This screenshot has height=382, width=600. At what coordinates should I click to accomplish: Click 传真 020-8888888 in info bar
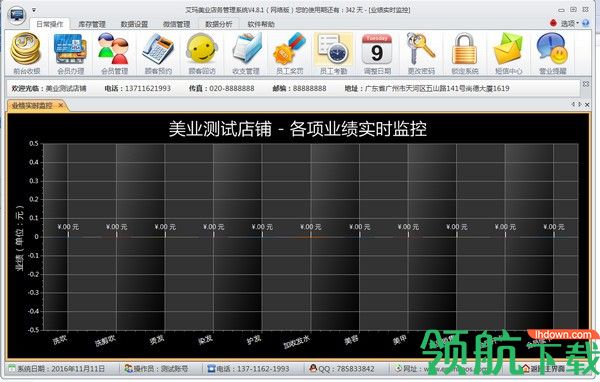[x=222, y=88]
